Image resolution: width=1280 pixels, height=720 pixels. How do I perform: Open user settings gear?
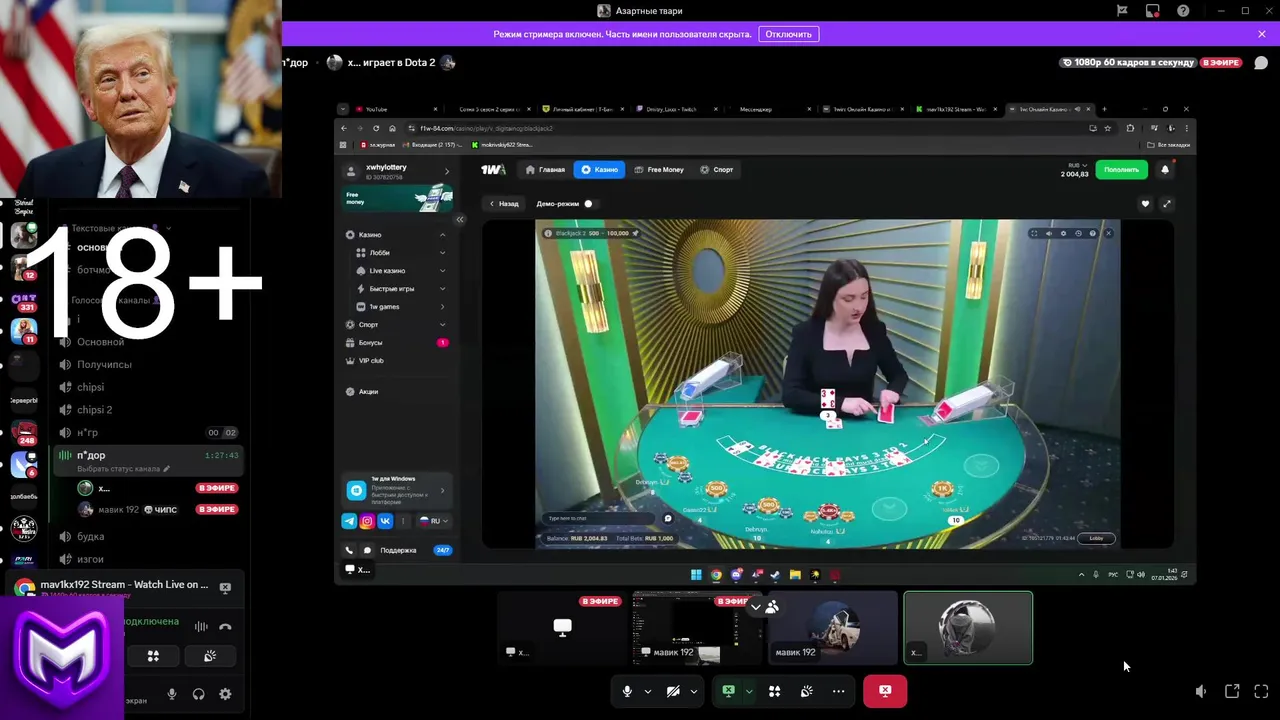pyautogui.click(x=225, y=694)
